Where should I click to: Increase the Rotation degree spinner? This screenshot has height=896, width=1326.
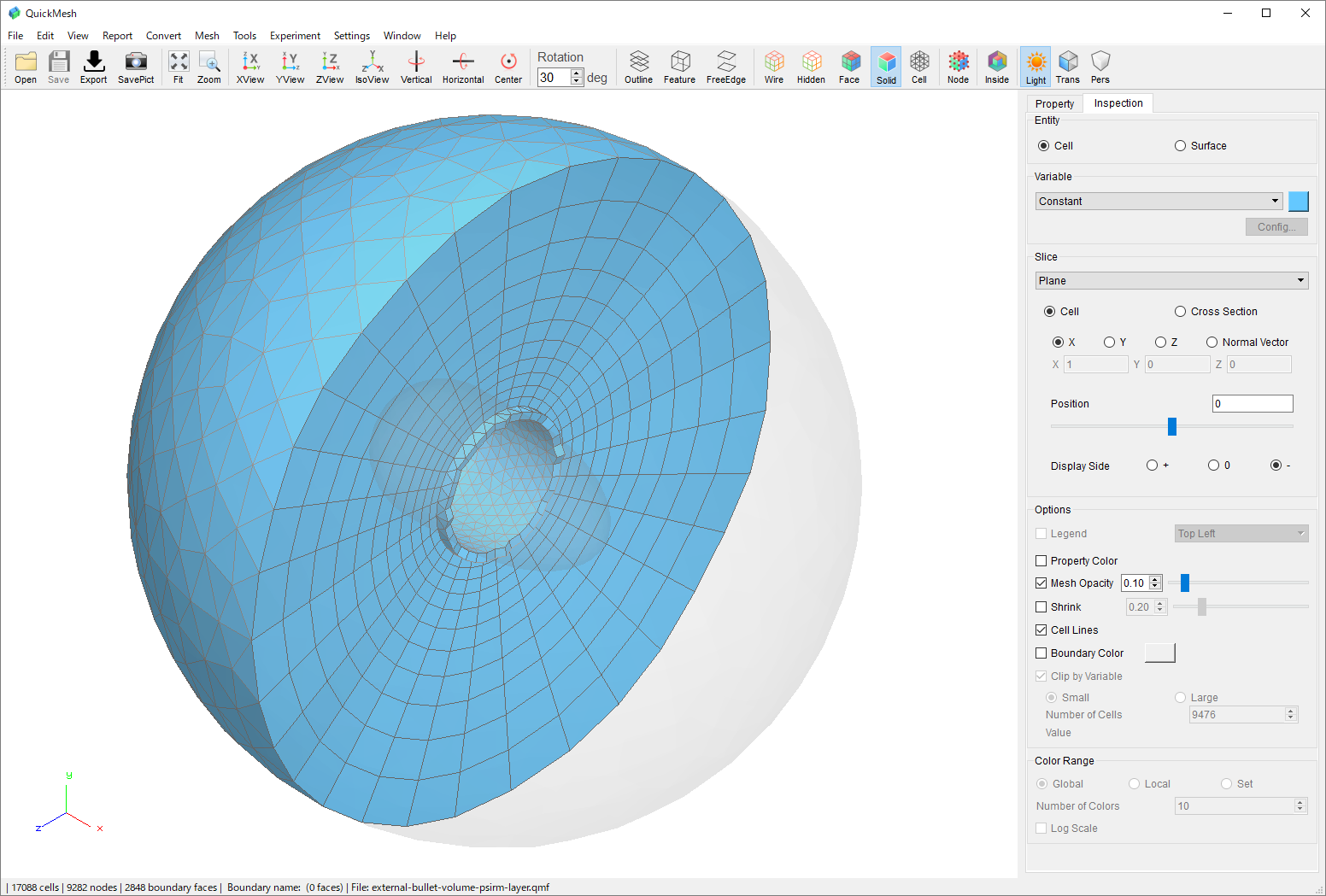tap(577, 73)
